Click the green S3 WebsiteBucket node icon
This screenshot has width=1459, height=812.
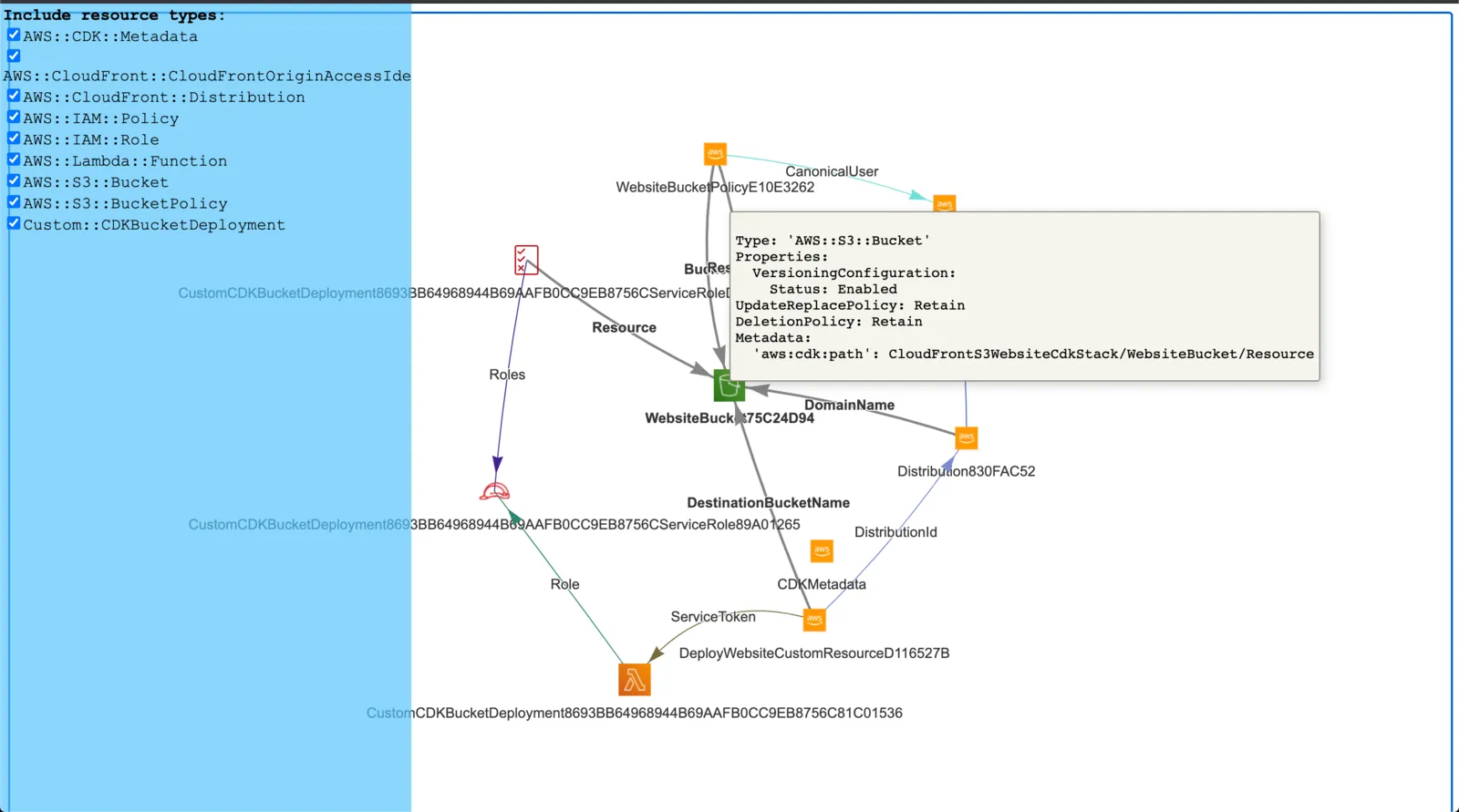[729, 386]
